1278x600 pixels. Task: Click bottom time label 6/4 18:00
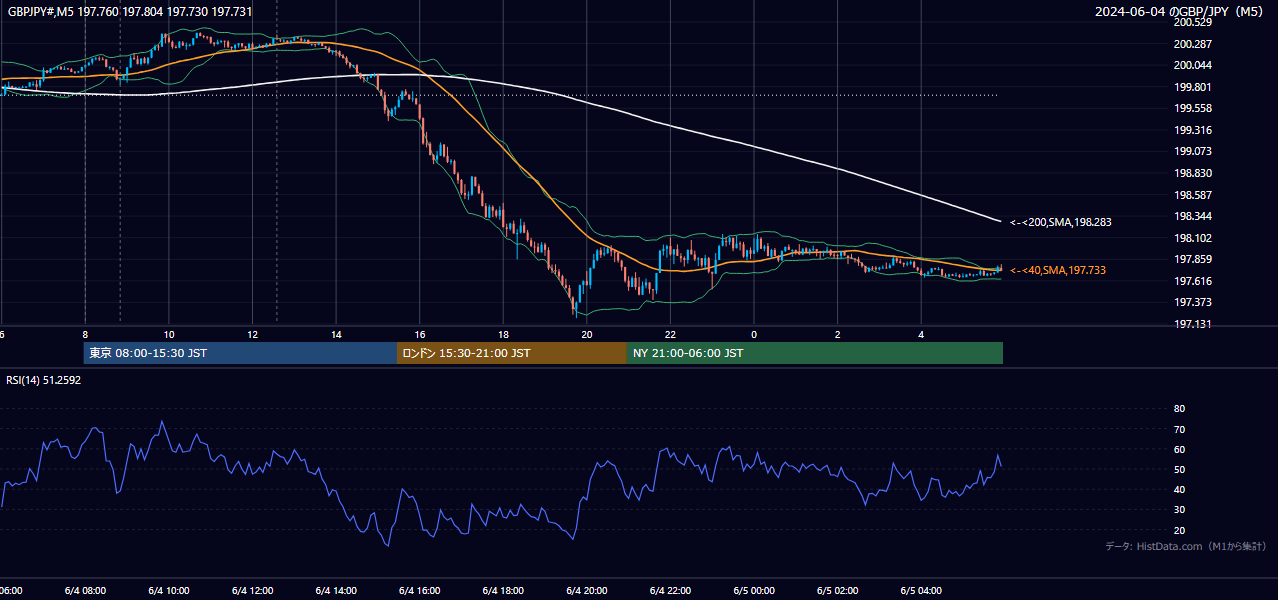(x=503, y=590)
